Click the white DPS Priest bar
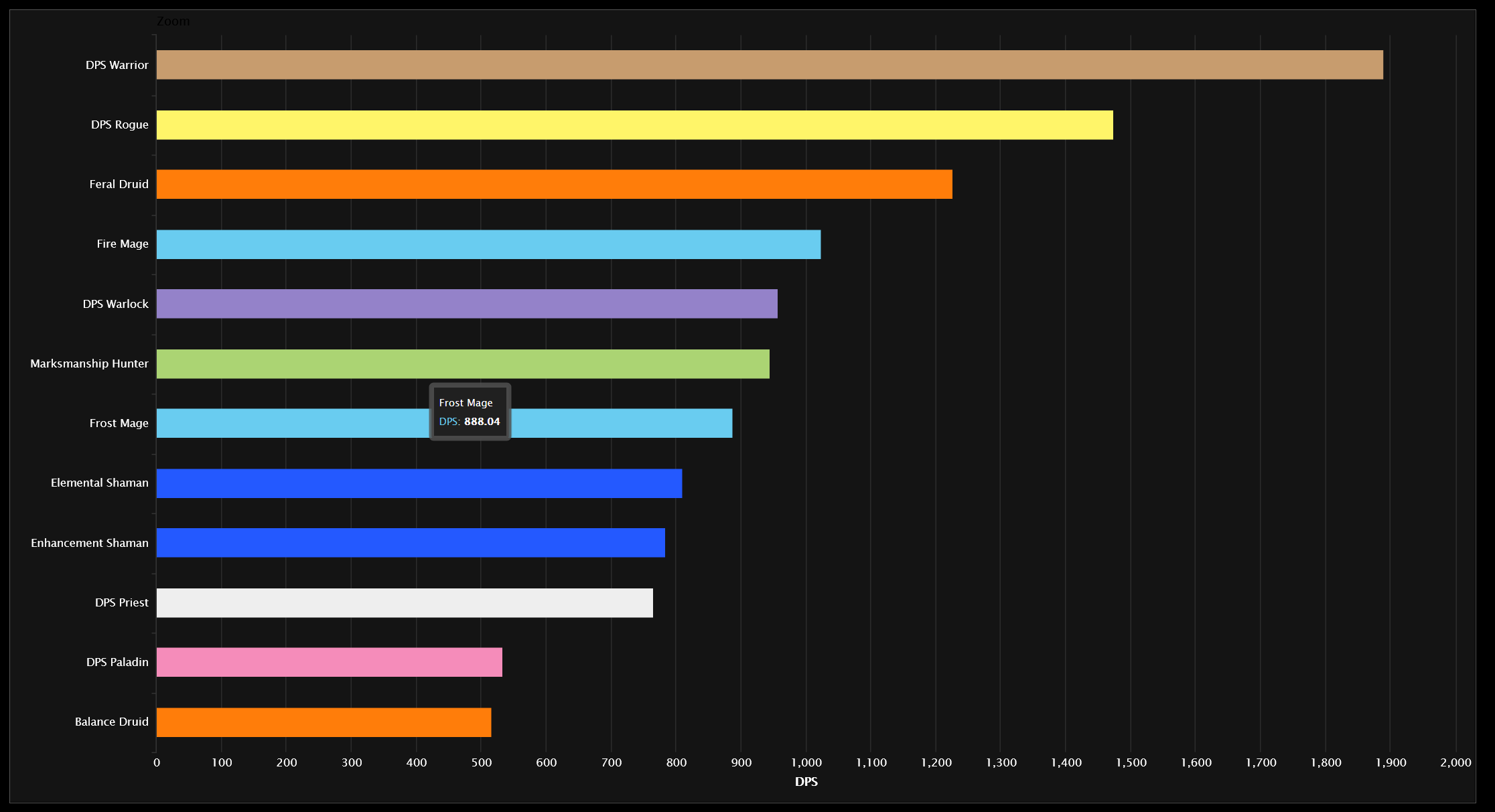This screenshot has height=812, width=1495. [405, 603]
